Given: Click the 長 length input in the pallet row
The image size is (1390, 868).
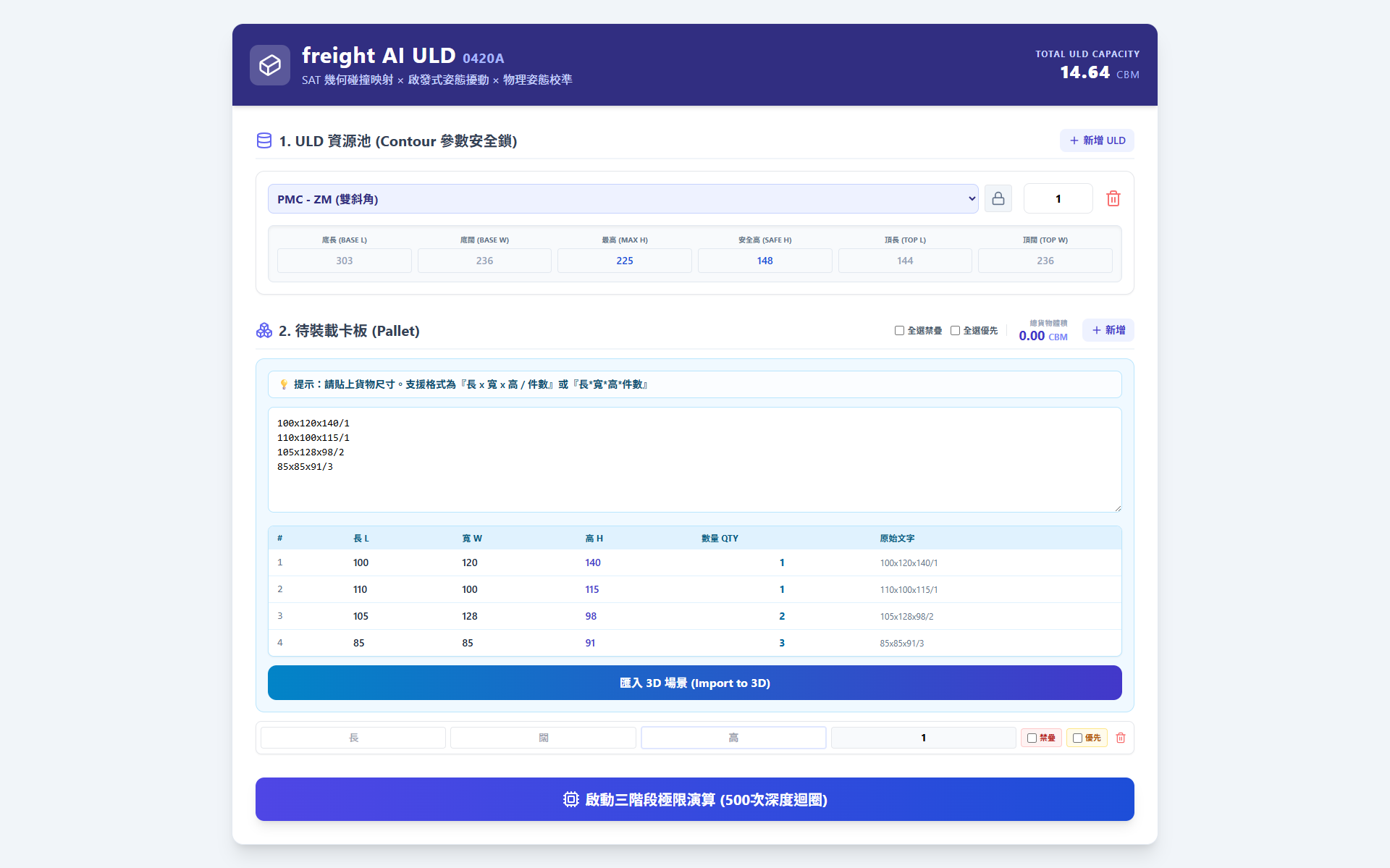Looking at the screenshot, I should (x=353, y=738).
